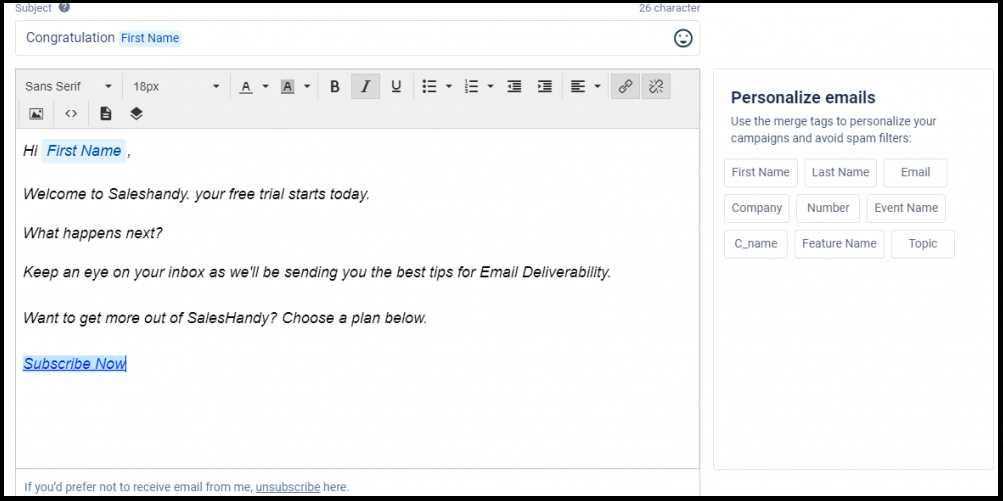Expand numbered list style dropdown arrow
1004x501 pixels.
(490, 86)
